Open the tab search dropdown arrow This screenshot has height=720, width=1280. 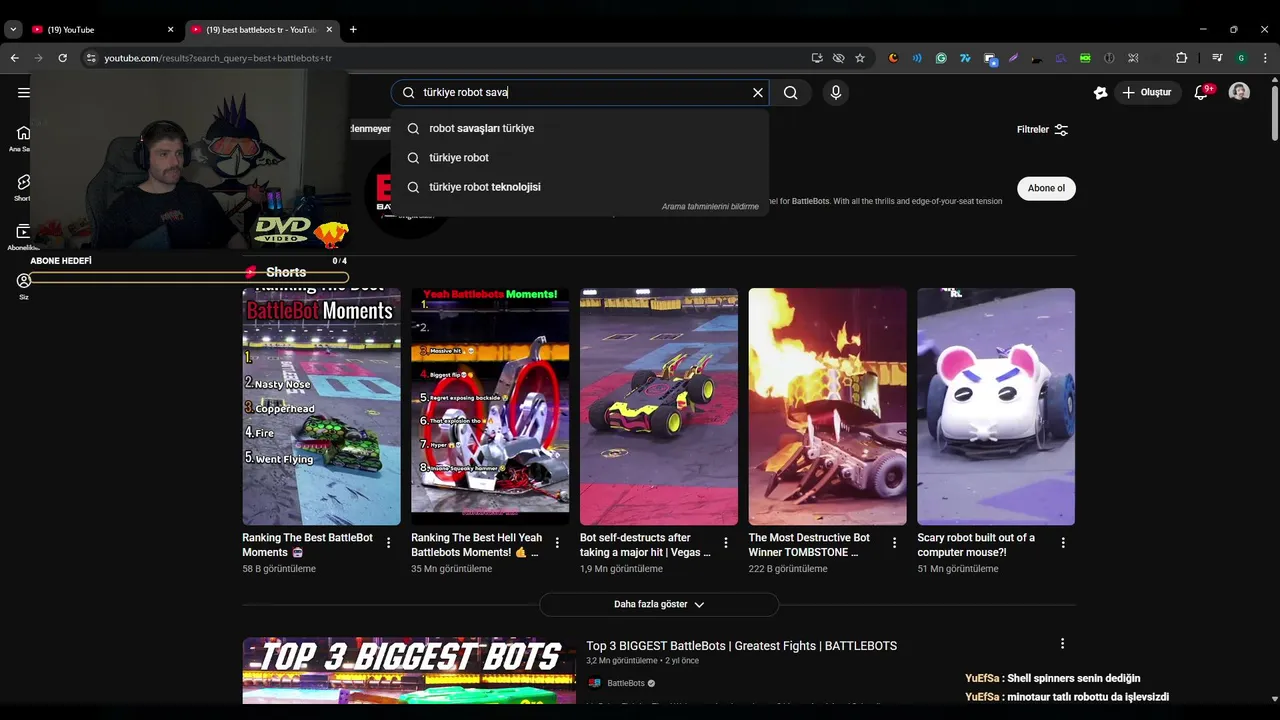(13, 29)
